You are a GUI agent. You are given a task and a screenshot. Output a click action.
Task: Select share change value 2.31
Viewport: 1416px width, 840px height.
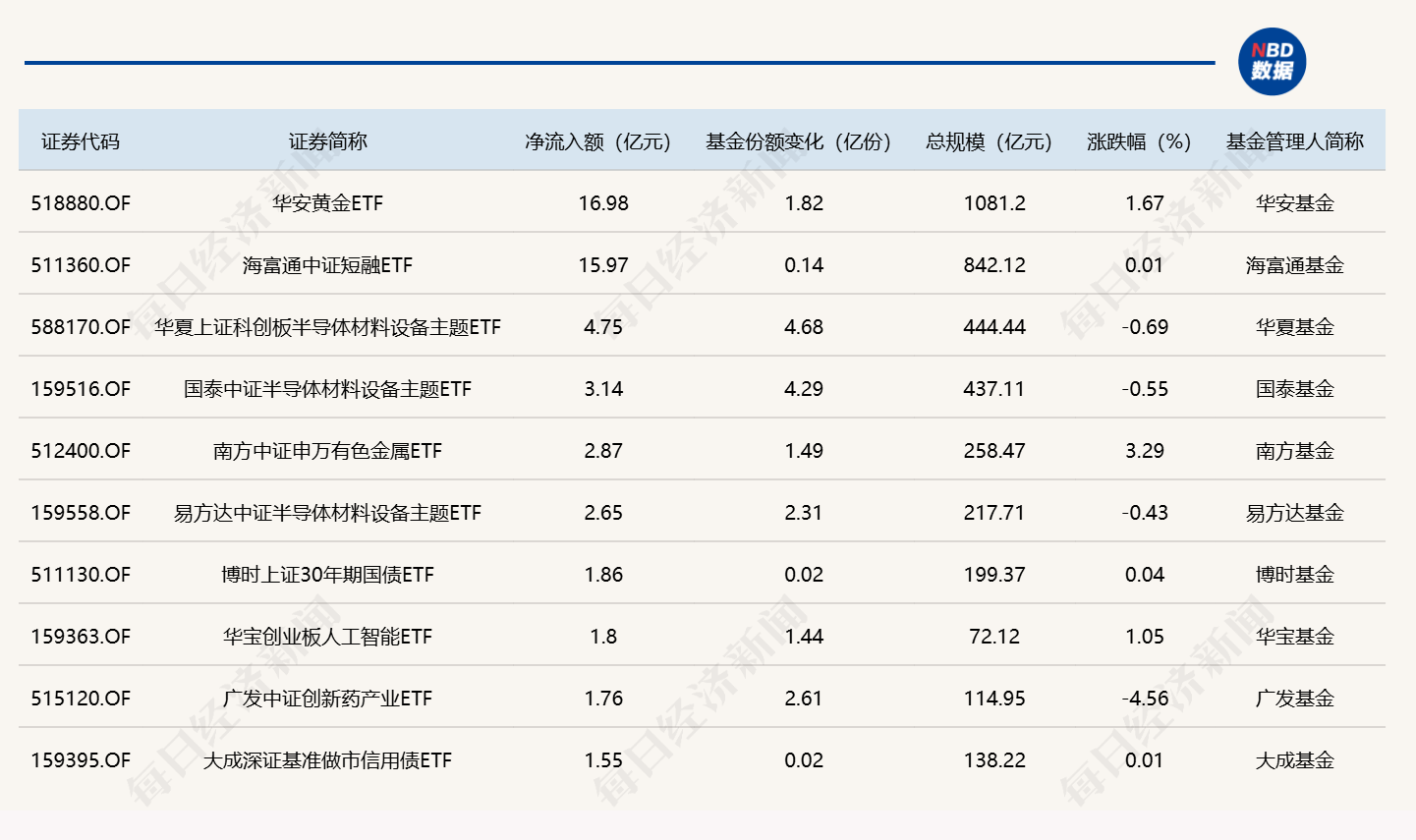tap(804, 513)
